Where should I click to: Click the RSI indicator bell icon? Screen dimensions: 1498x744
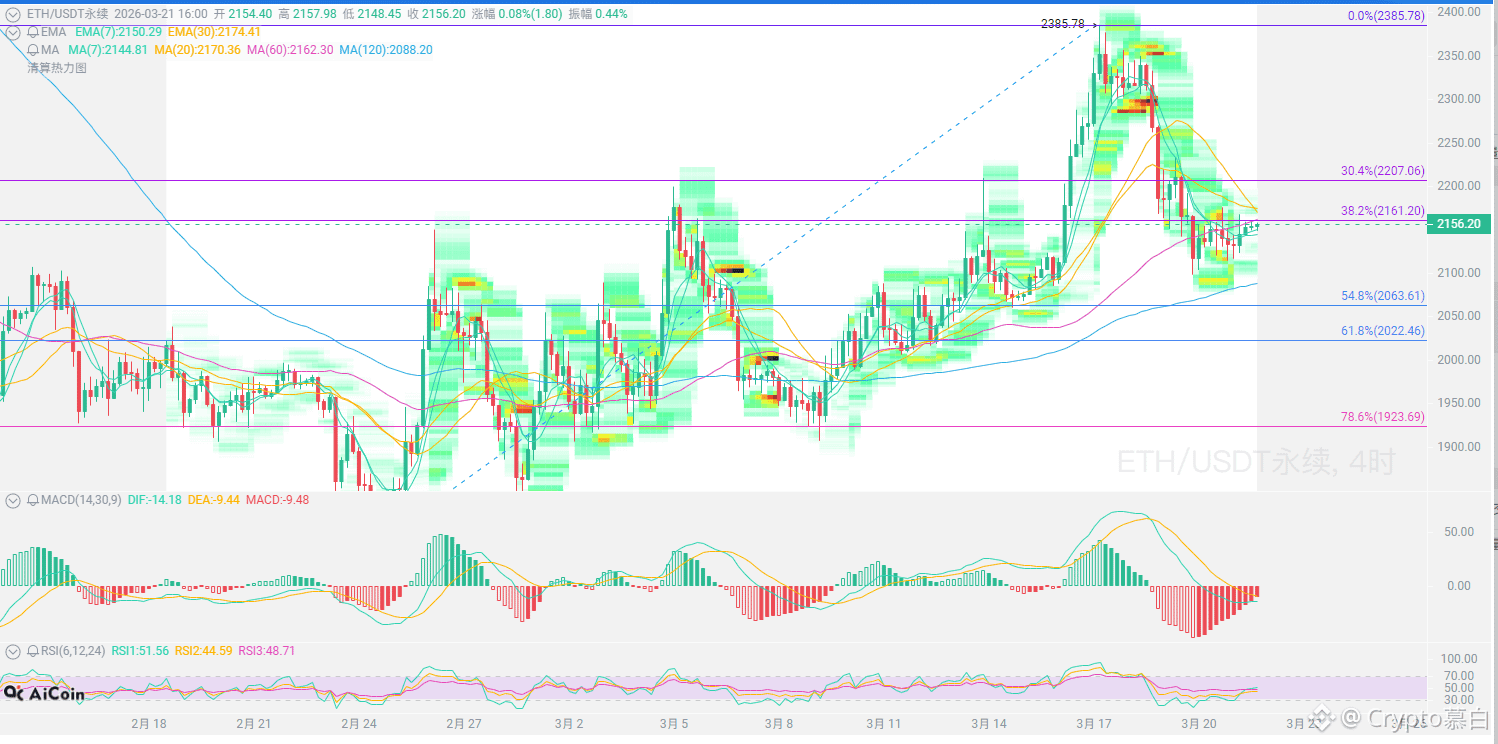tap(34, 651)
